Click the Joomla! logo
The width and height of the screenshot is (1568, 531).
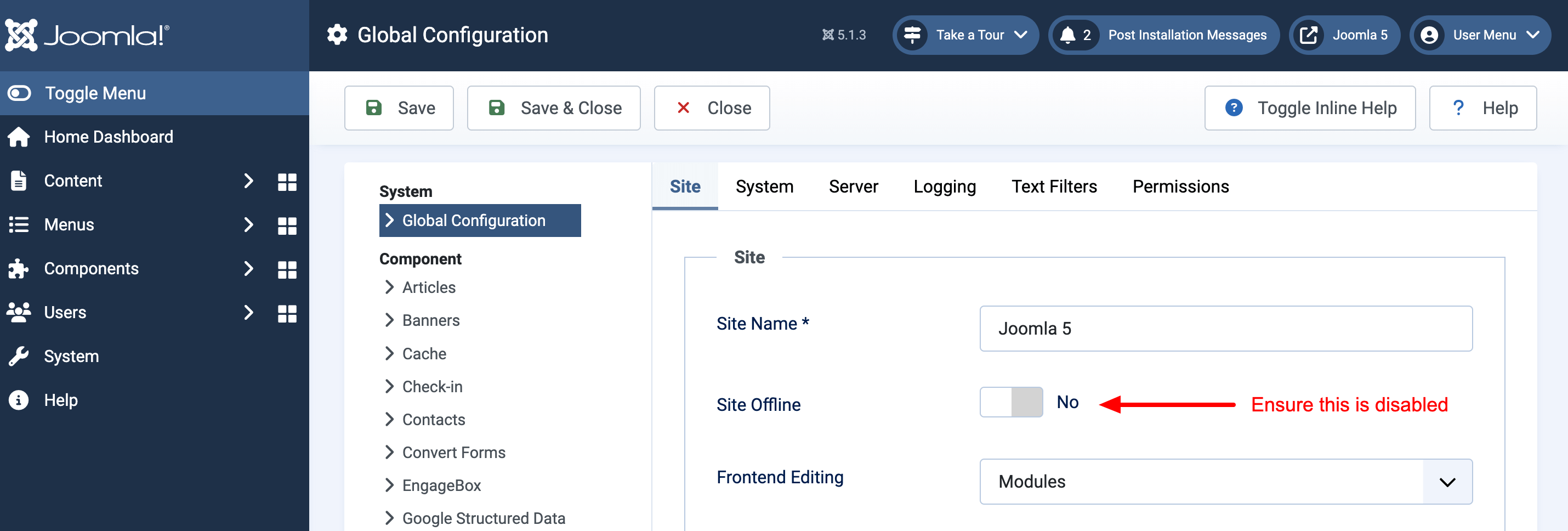tap(87, 35)
